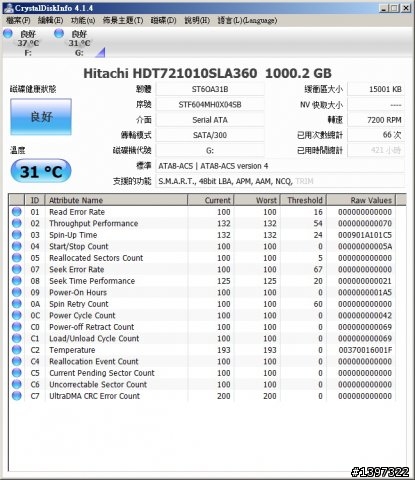Click the Hitachi HDT721010SLA360 model title
The width and height of the screenshot is (415, 480).
207,73
